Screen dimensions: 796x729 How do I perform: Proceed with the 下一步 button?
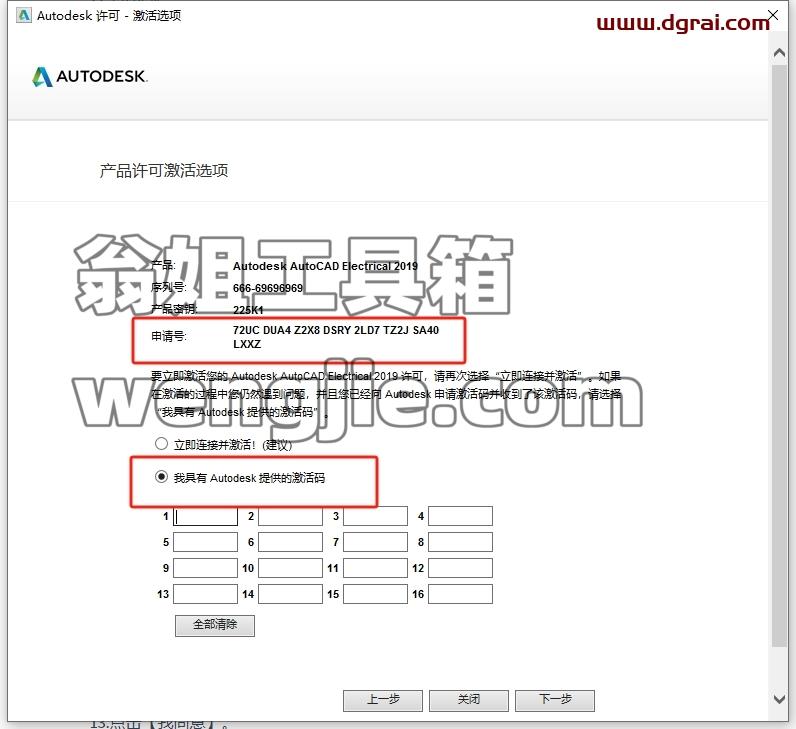pos(555,701)
